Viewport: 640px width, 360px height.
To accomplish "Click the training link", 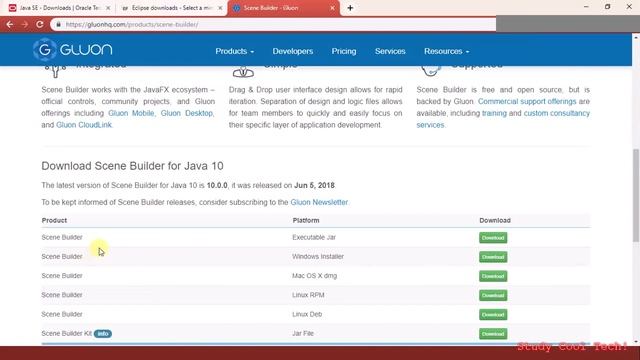I will click(x=494, y=113).
